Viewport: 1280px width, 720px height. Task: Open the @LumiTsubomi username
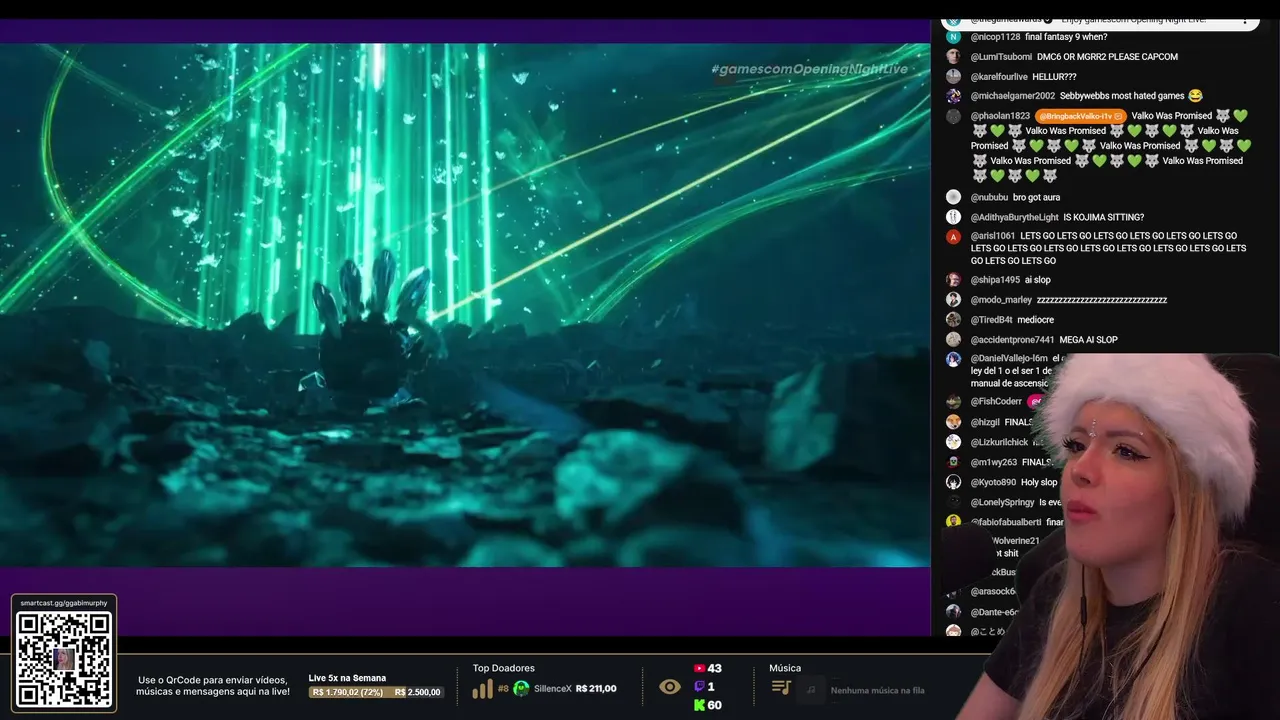click(1001, 57)
